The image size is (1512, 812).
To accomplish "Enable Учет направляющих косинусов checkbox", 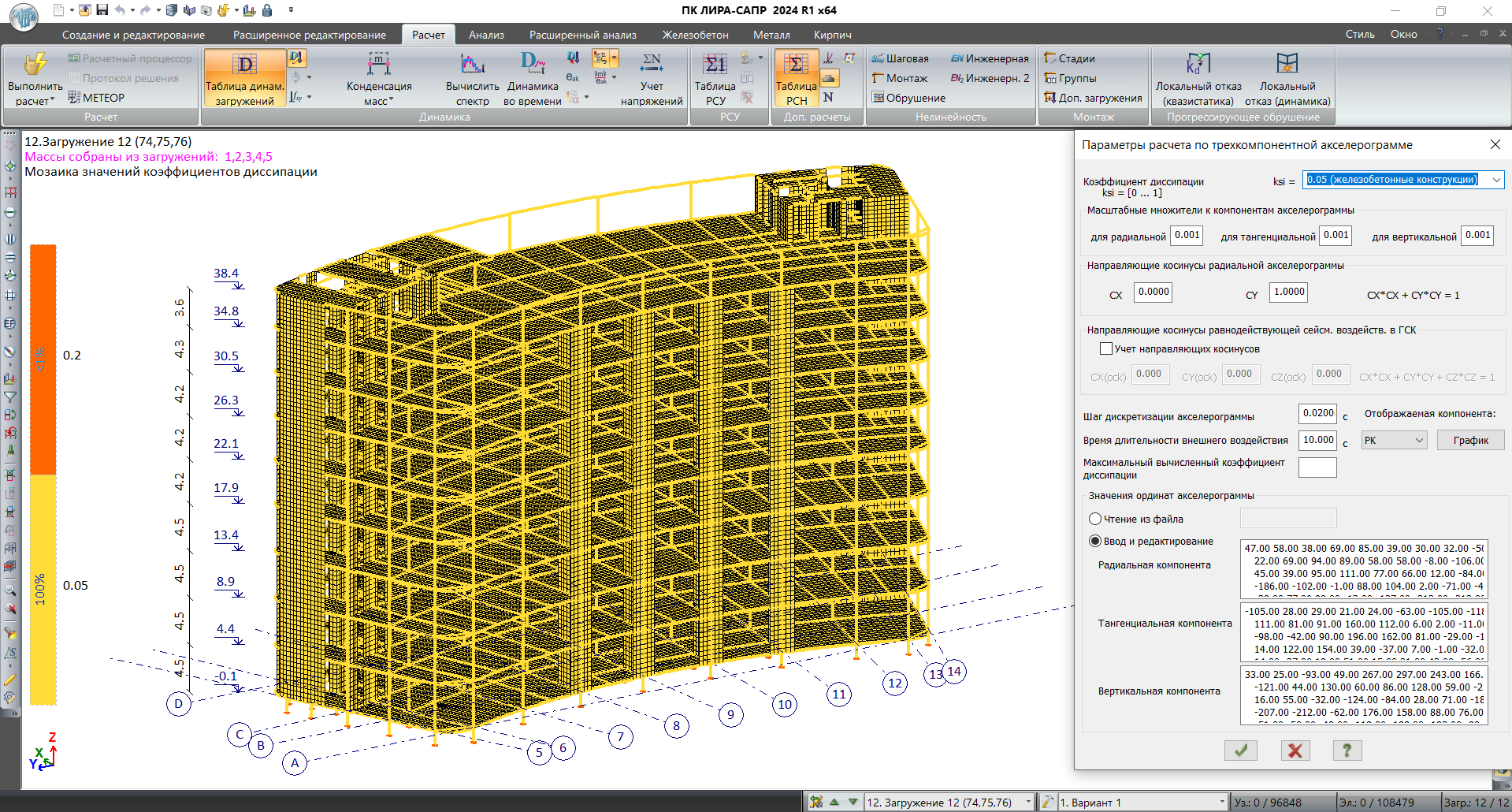I will pyautogui.click(x=1106, y=348).
